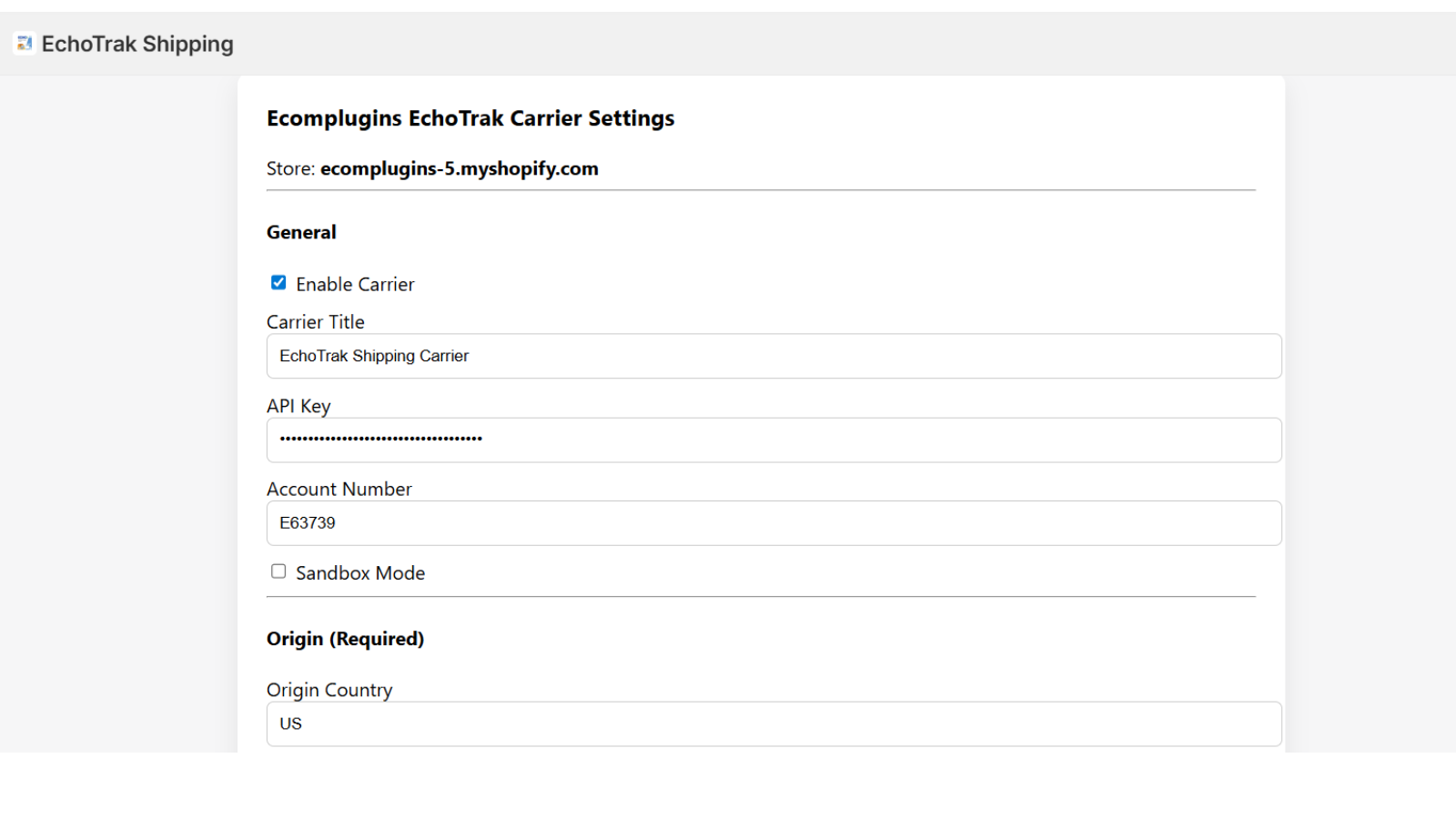Viewport: 1456px width, 819px height.
Task: Enable the Sandbox Mode checkbox
Action: (278, 571)
